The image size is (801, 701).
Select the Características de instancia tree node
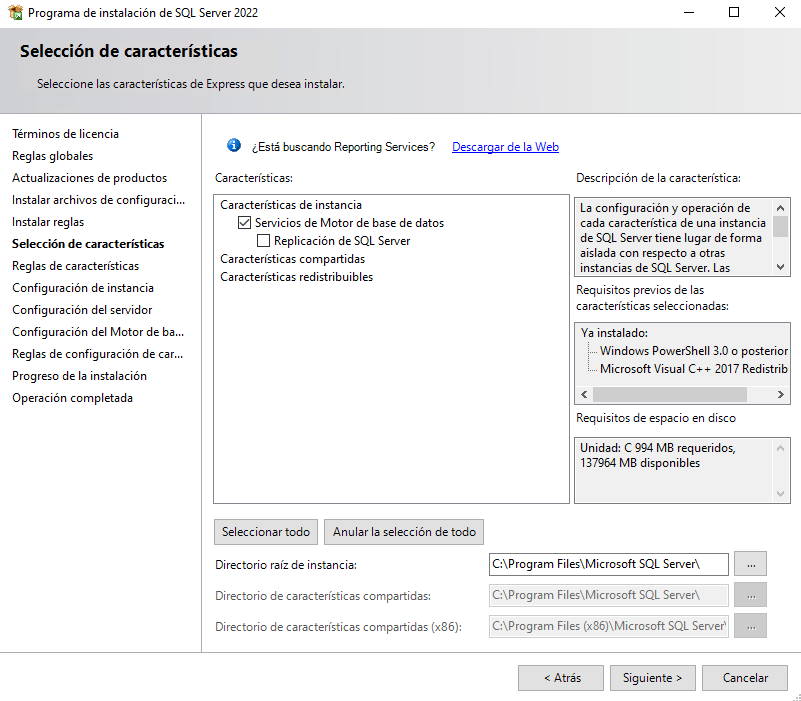290,205
